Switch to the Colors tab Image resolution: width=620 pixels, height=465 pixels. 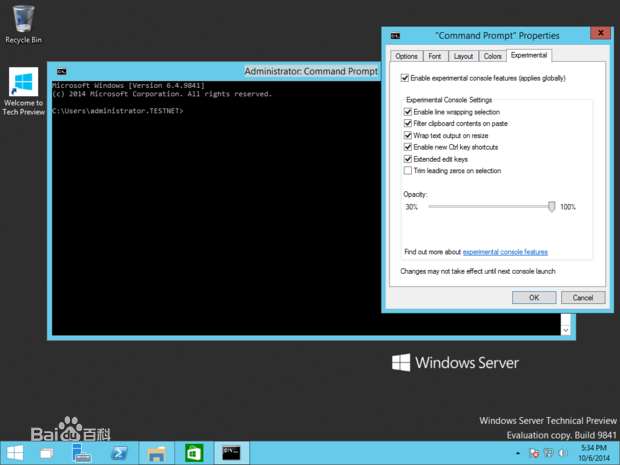click(x=493, y=56)
